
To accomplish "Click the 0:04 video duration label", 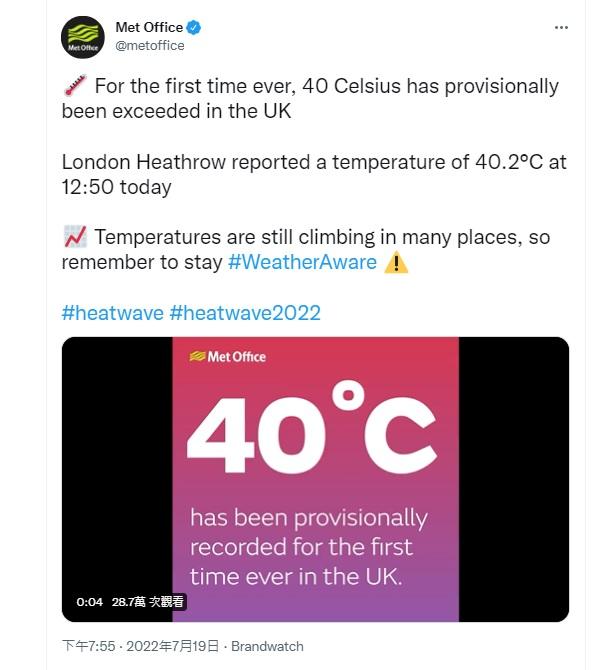I will click(x=90, y=602).
